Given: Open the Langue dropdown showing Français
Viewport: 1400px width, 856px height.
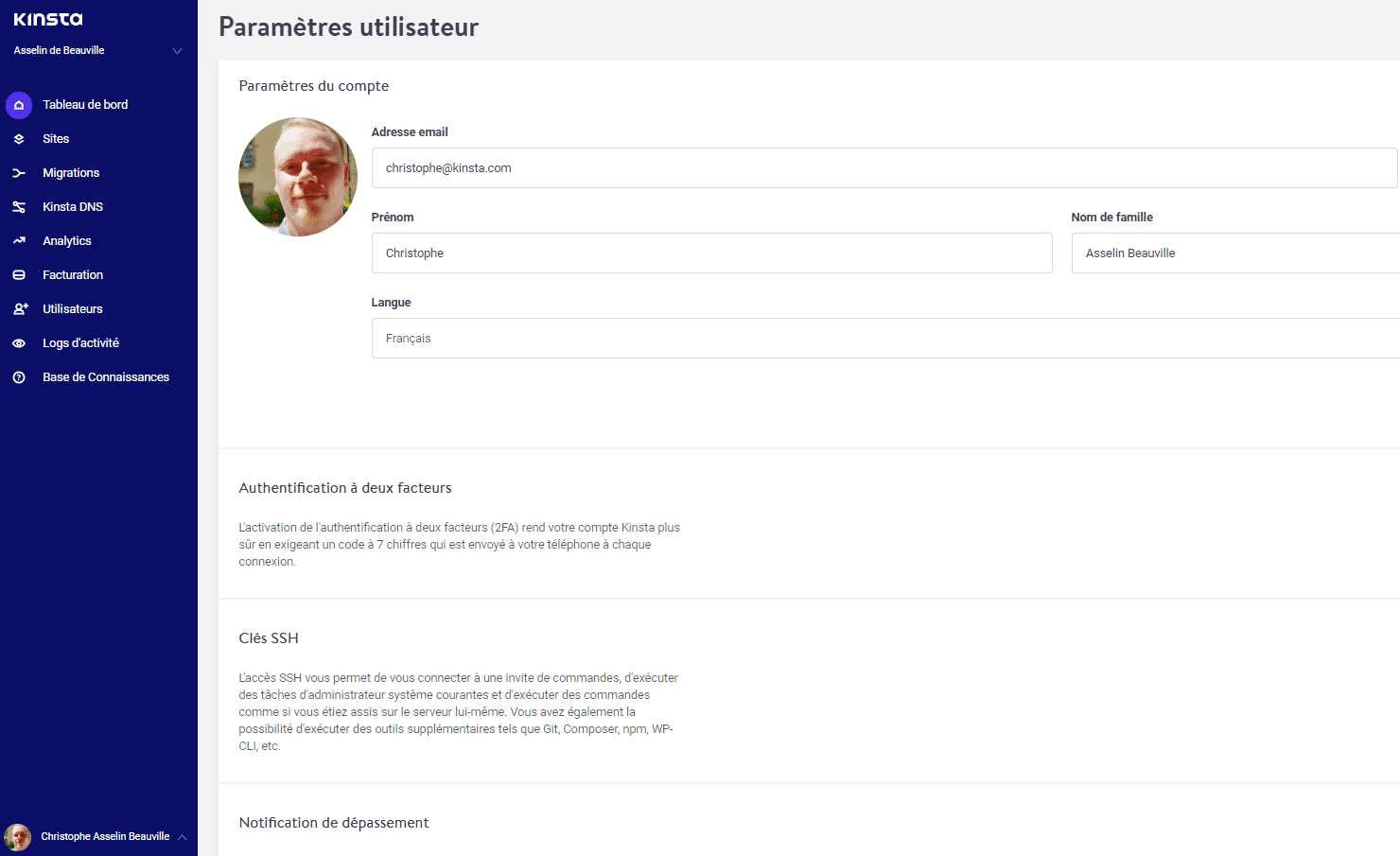Looking at the screenshot, I should click(x=884, y=338).
